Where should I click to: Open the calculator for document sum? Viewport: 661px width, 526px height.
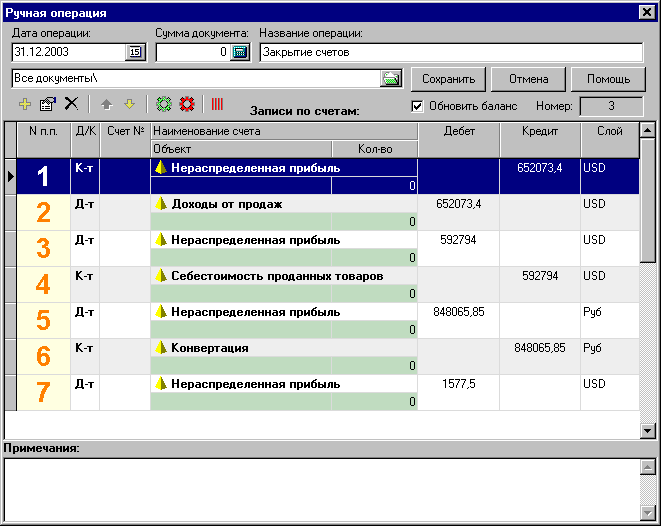240,52
